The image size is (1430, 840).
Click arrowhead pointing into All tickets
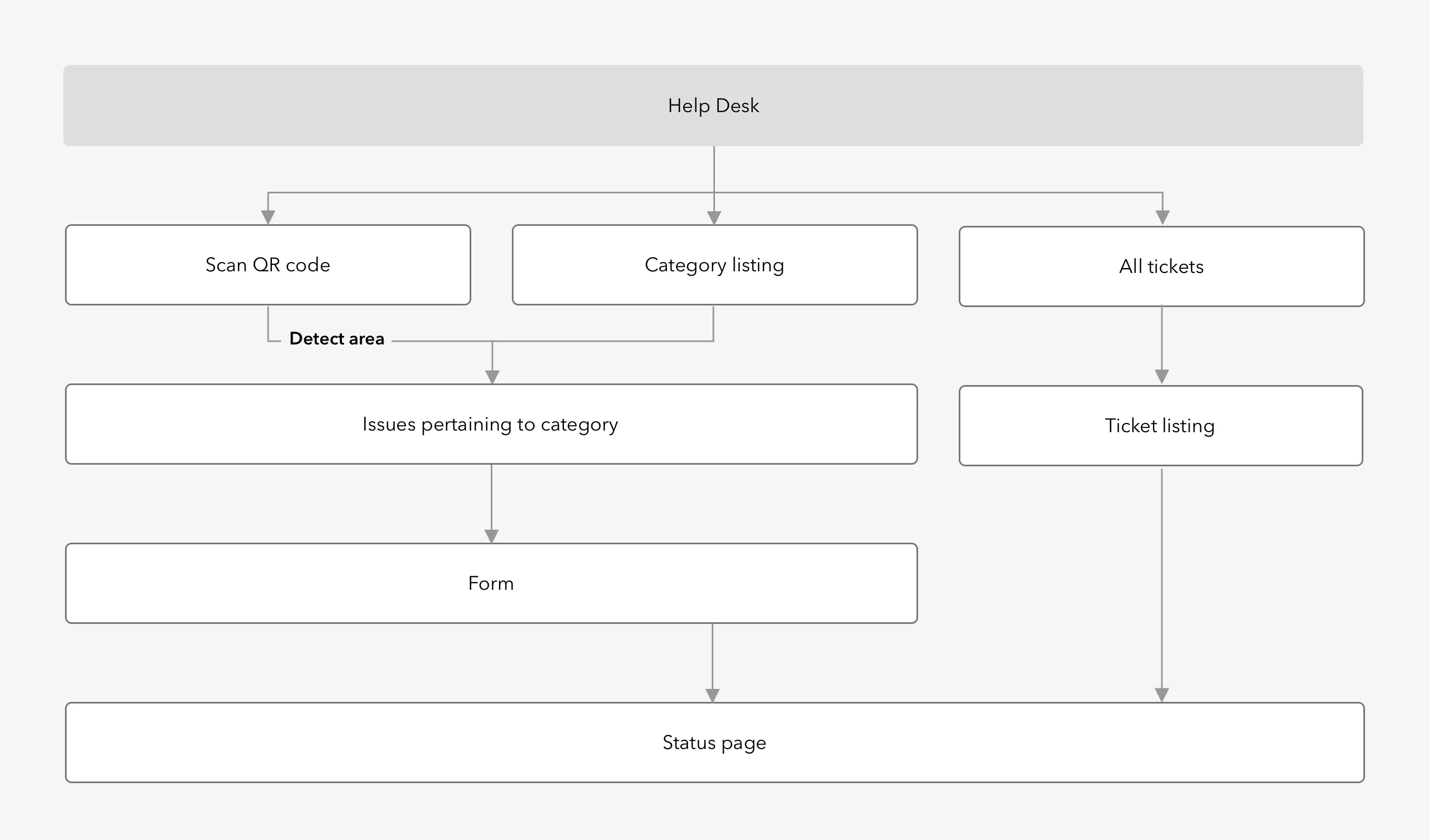1163,218
